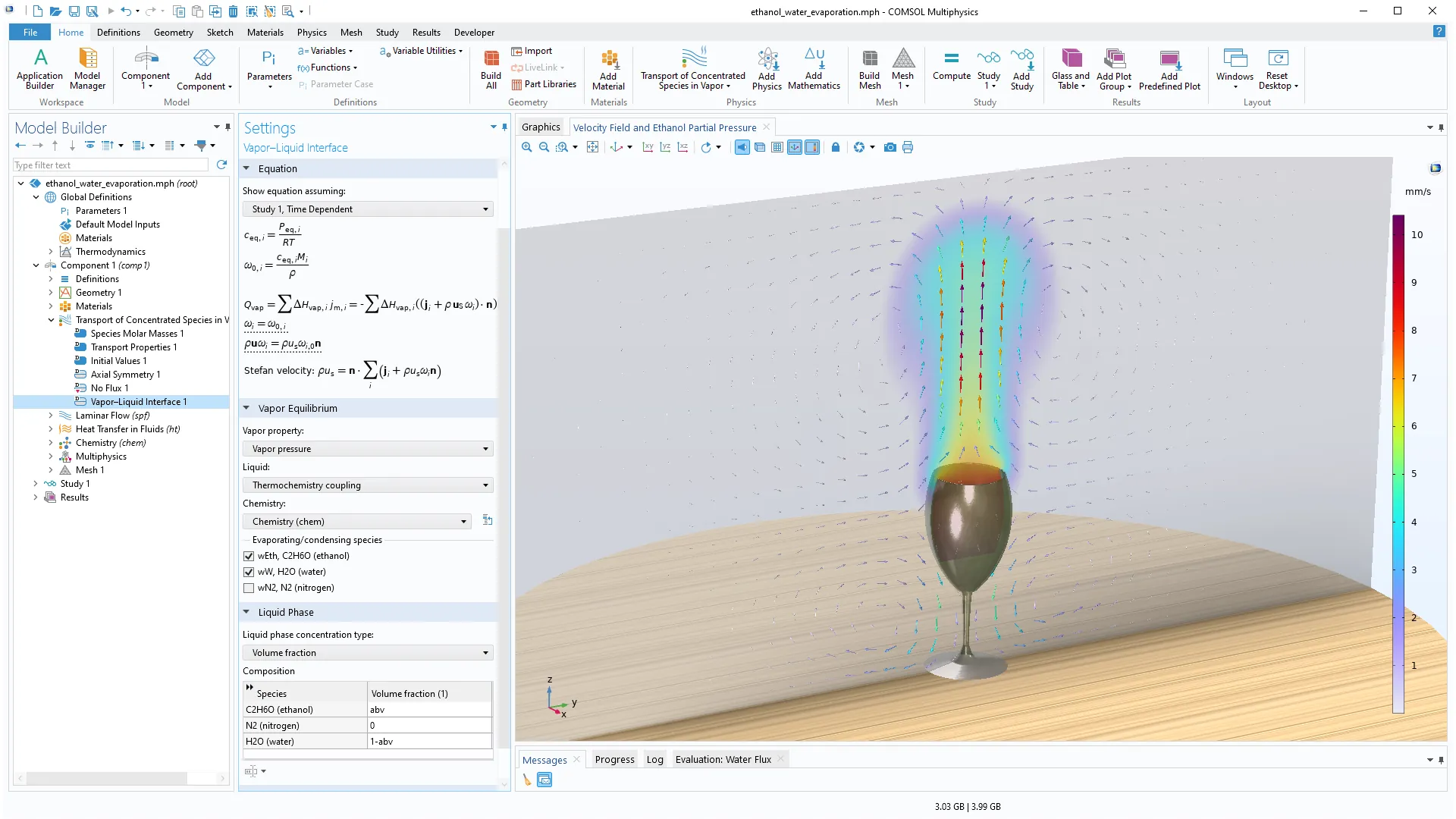Click Add Material icon
This screenshot has width=1456, height=819.
(x=608, y=68)
